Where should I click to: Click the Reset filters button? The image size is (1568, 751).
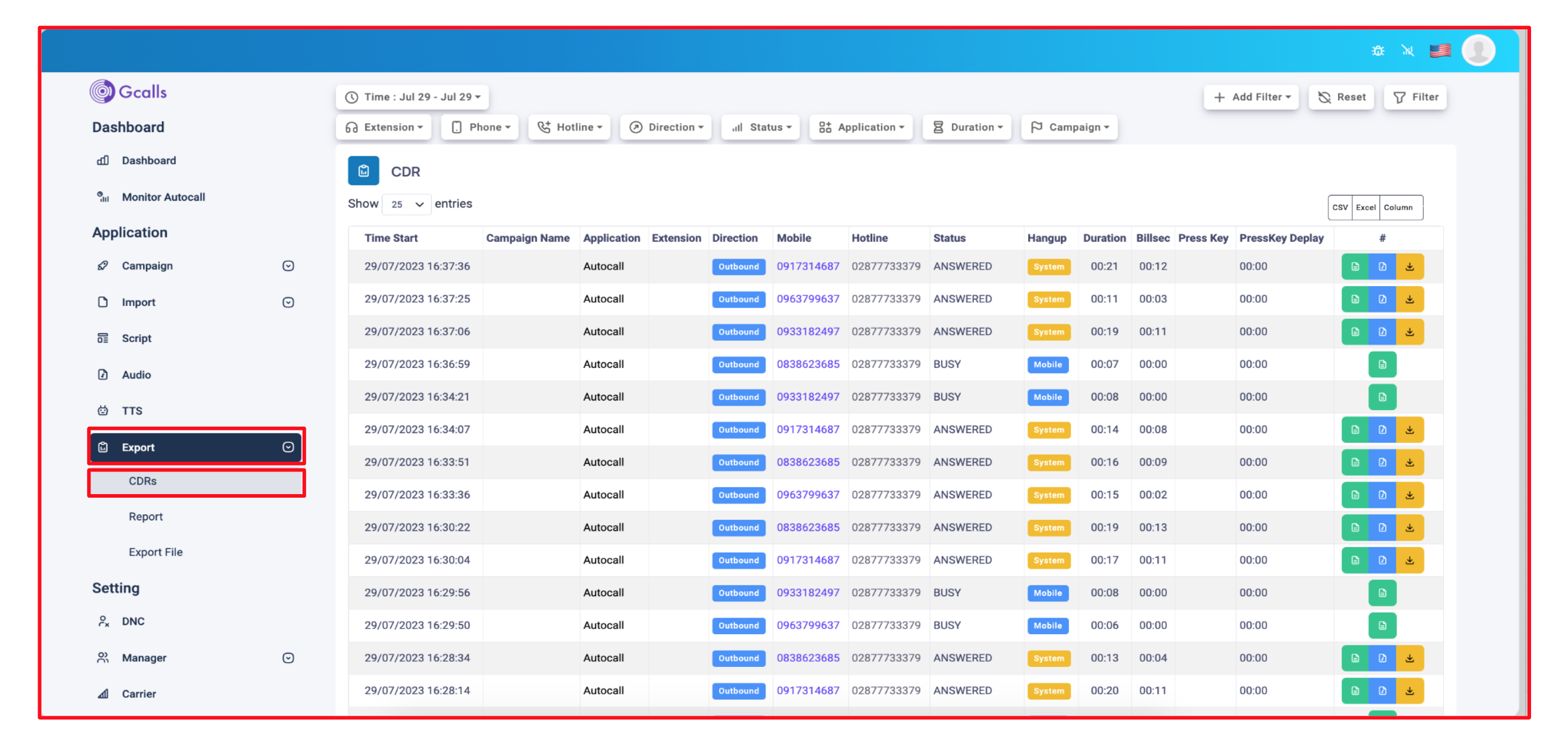(1341, 98)
